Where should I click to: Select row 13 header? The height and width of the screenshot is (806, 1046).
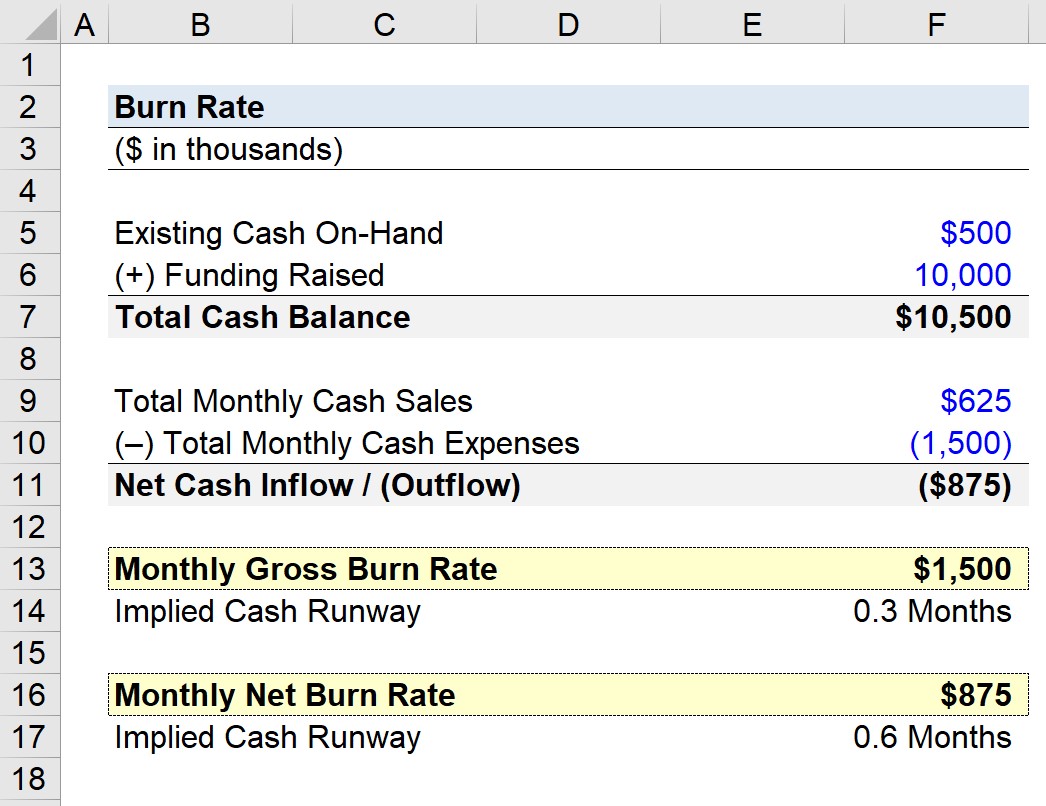pos(30,569)
